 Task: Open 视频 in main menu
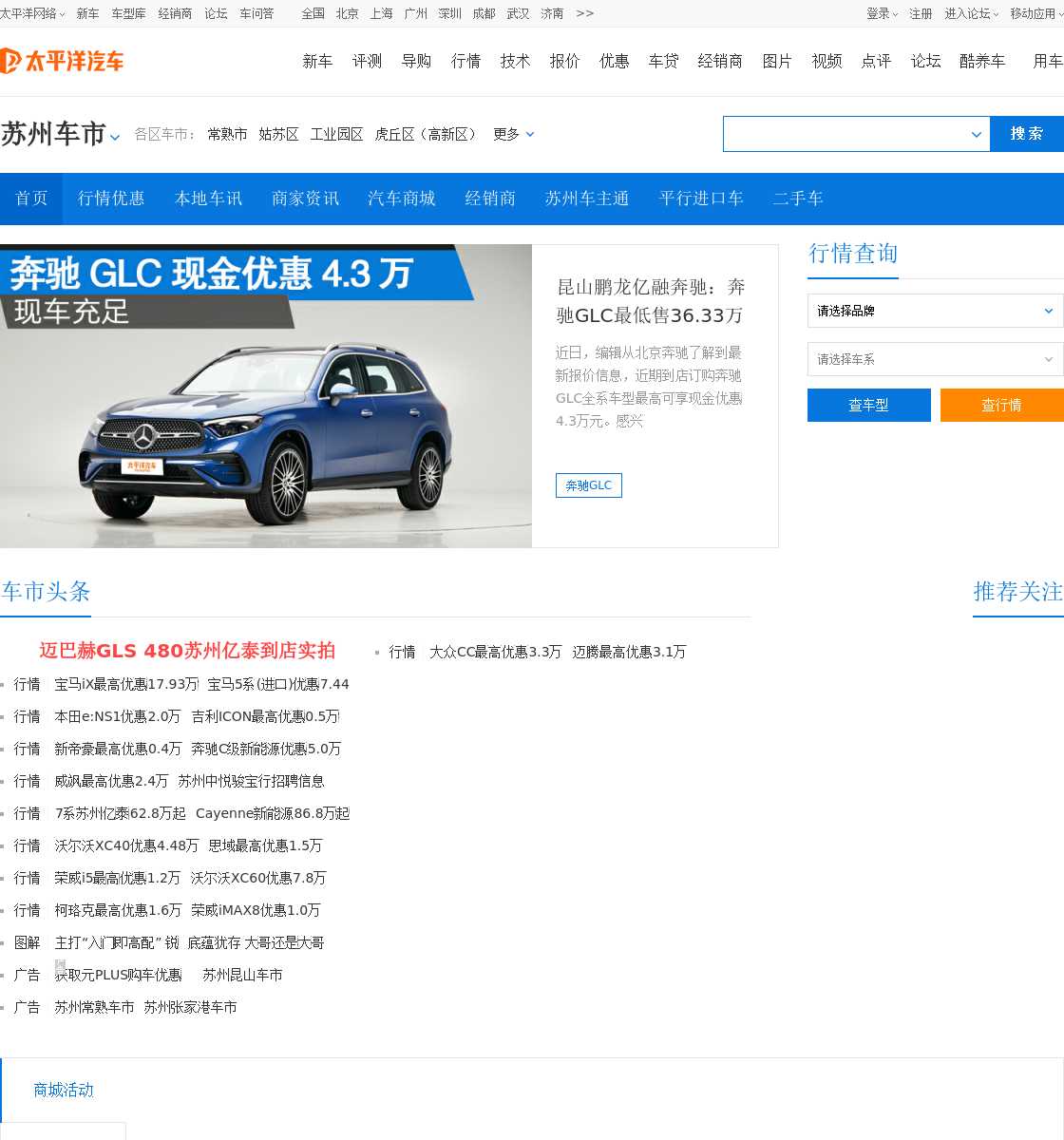coord(826,61)
